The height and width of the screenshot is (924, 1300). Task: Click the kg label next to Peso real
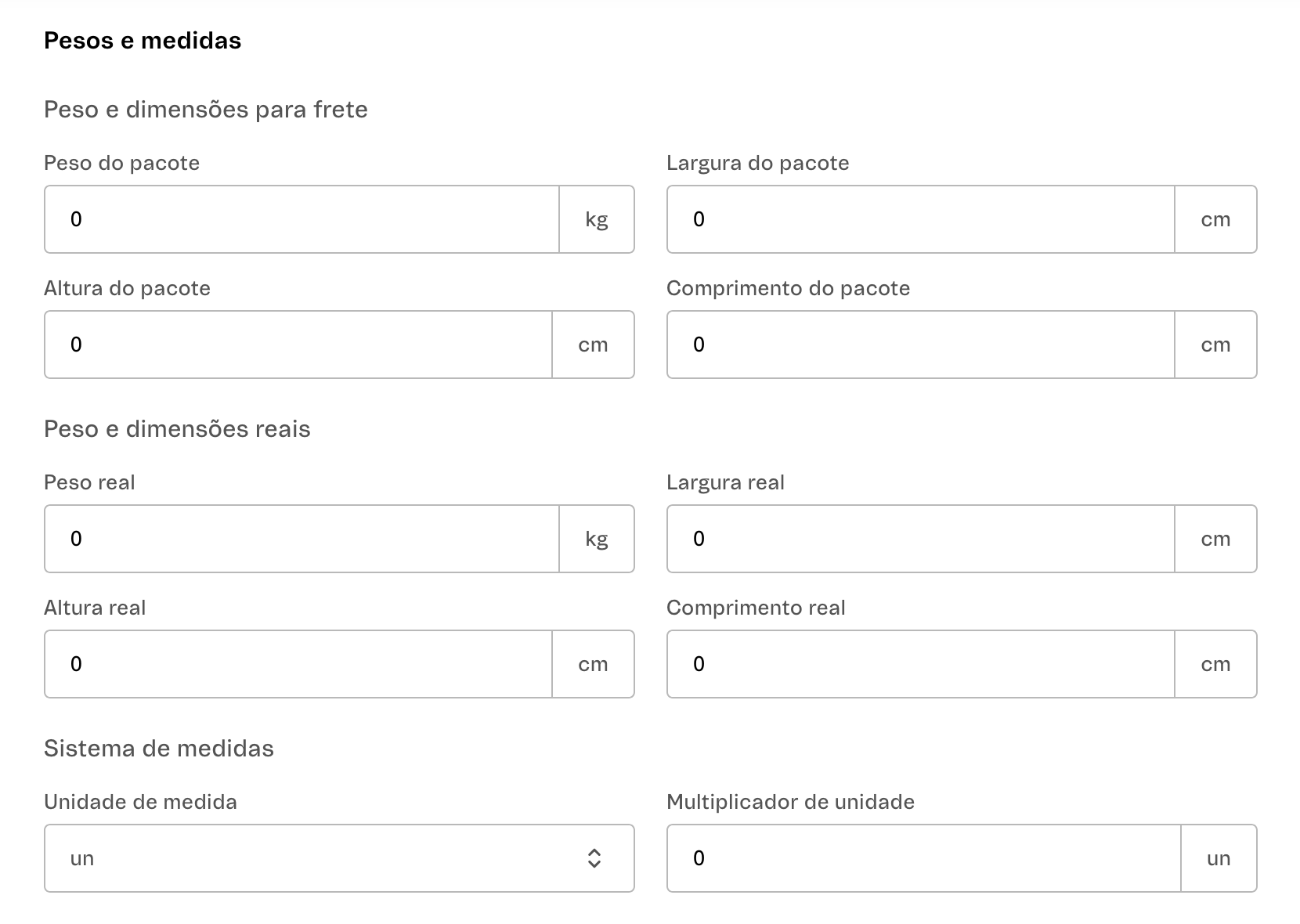point(597,539)
